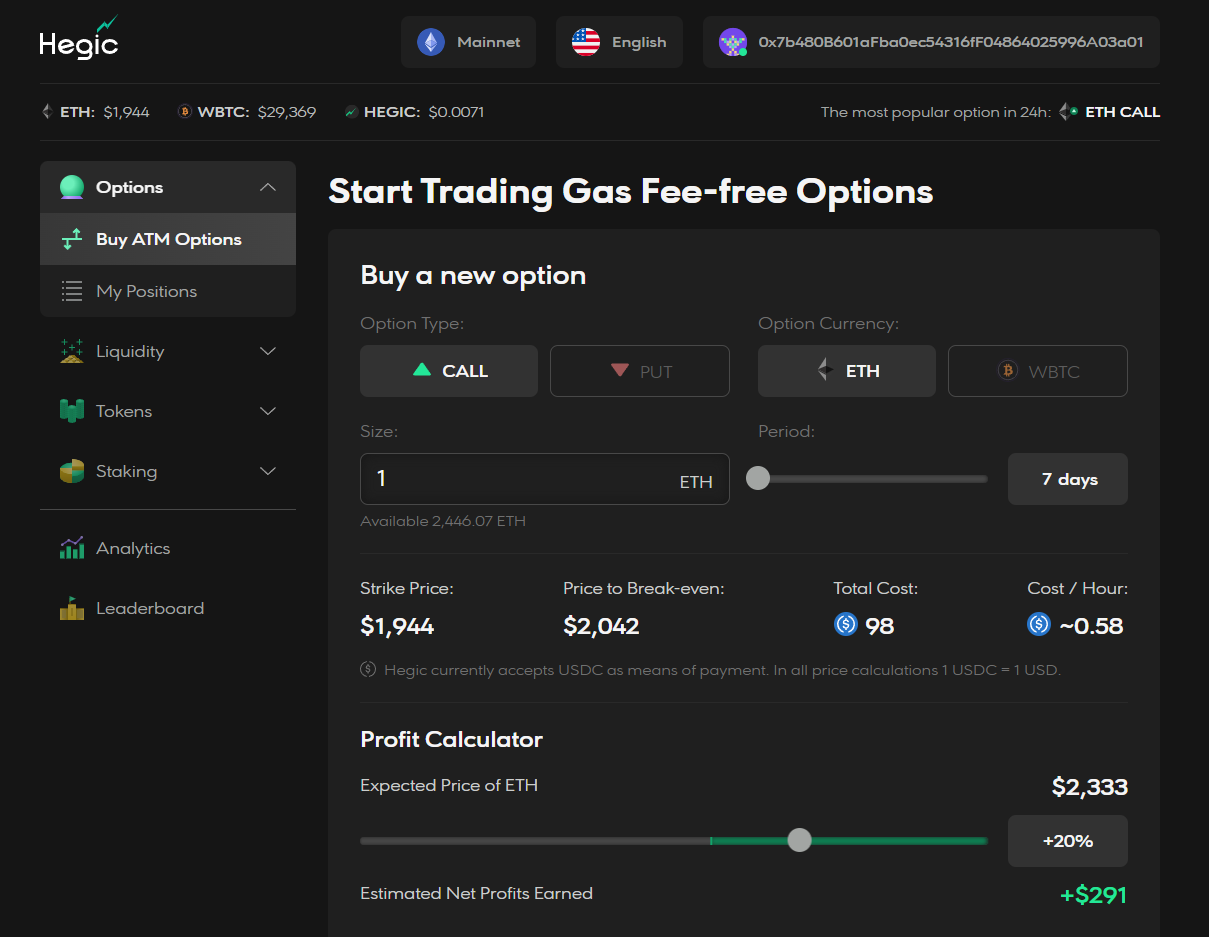Click the $1,944 strike price value

397,627
